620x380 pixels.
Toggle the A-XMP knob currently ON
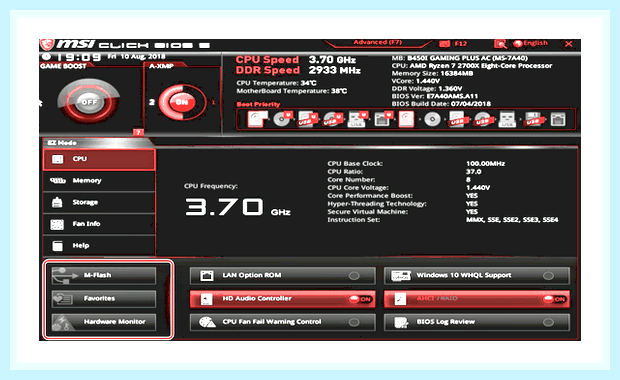[182, 102]
